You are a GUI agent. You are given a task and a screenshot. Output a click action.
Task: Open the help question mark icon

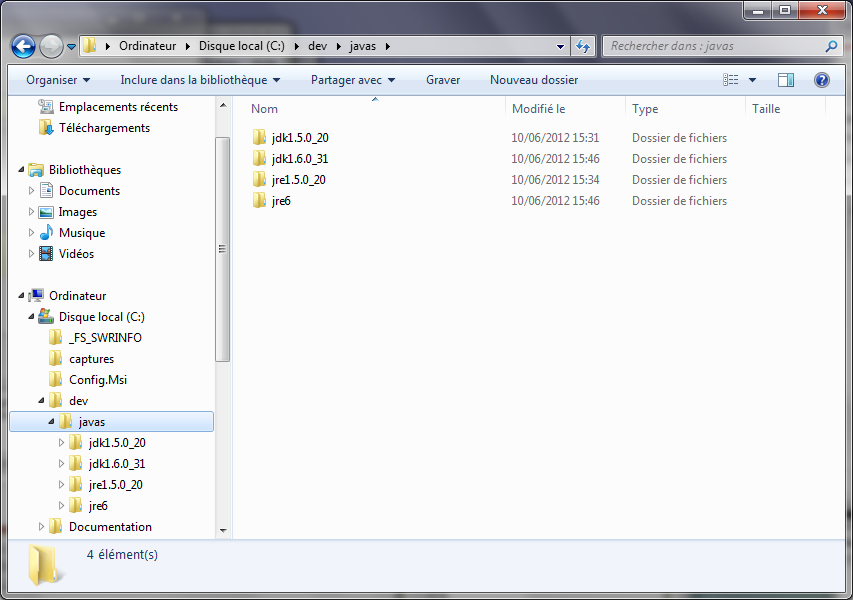coord(821,80)
